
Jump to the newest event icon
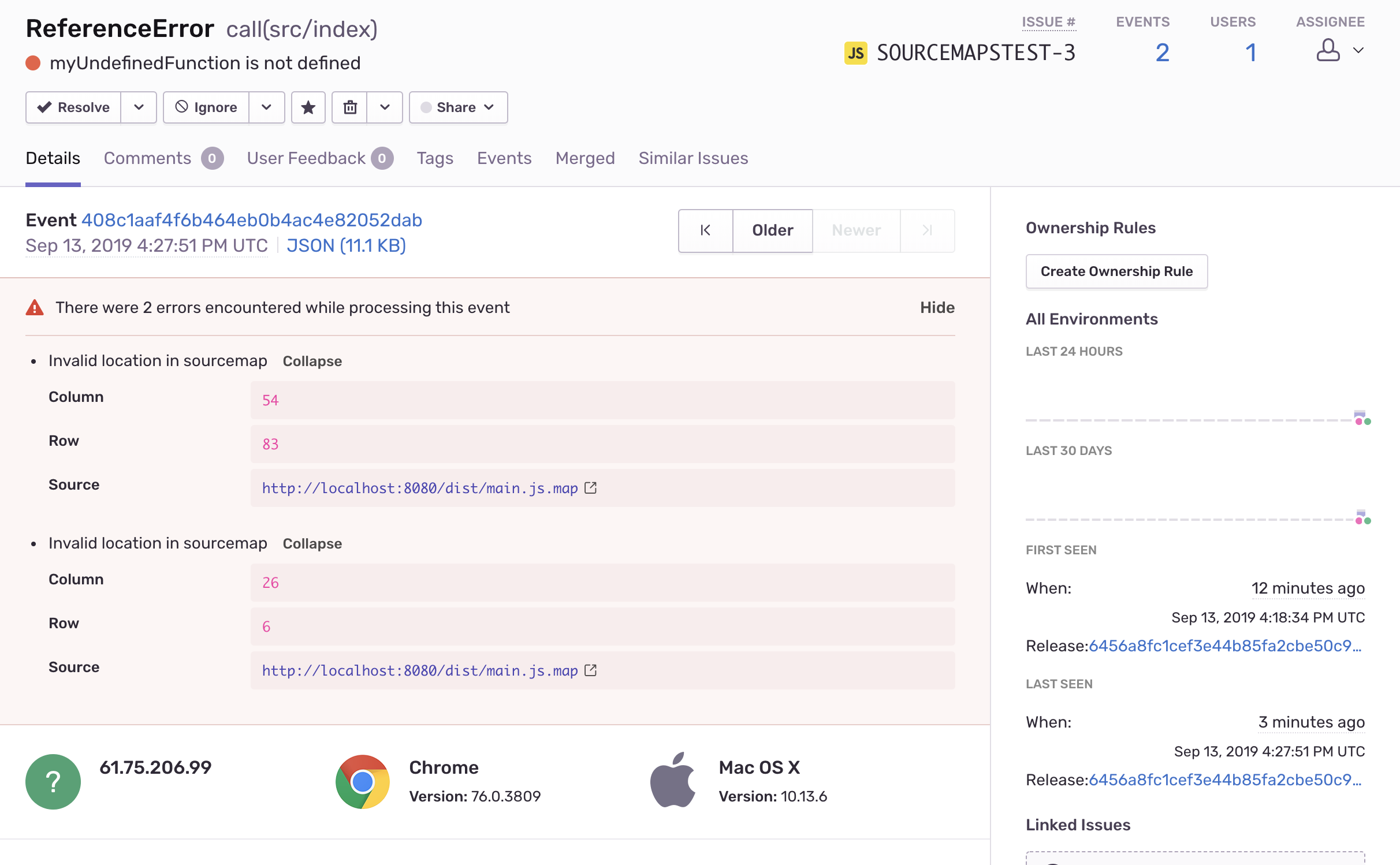928,230
